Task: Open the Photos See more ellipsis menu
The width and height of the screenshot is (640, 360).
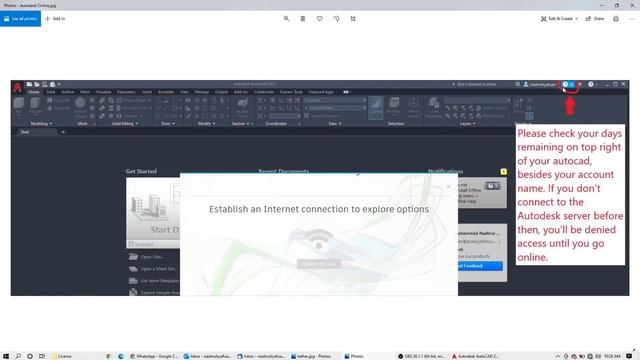Action: coord(632,19)
